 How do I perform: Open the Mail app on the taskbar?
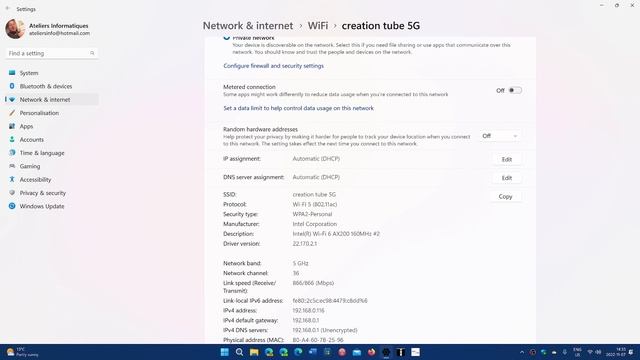tap(357, 352)
